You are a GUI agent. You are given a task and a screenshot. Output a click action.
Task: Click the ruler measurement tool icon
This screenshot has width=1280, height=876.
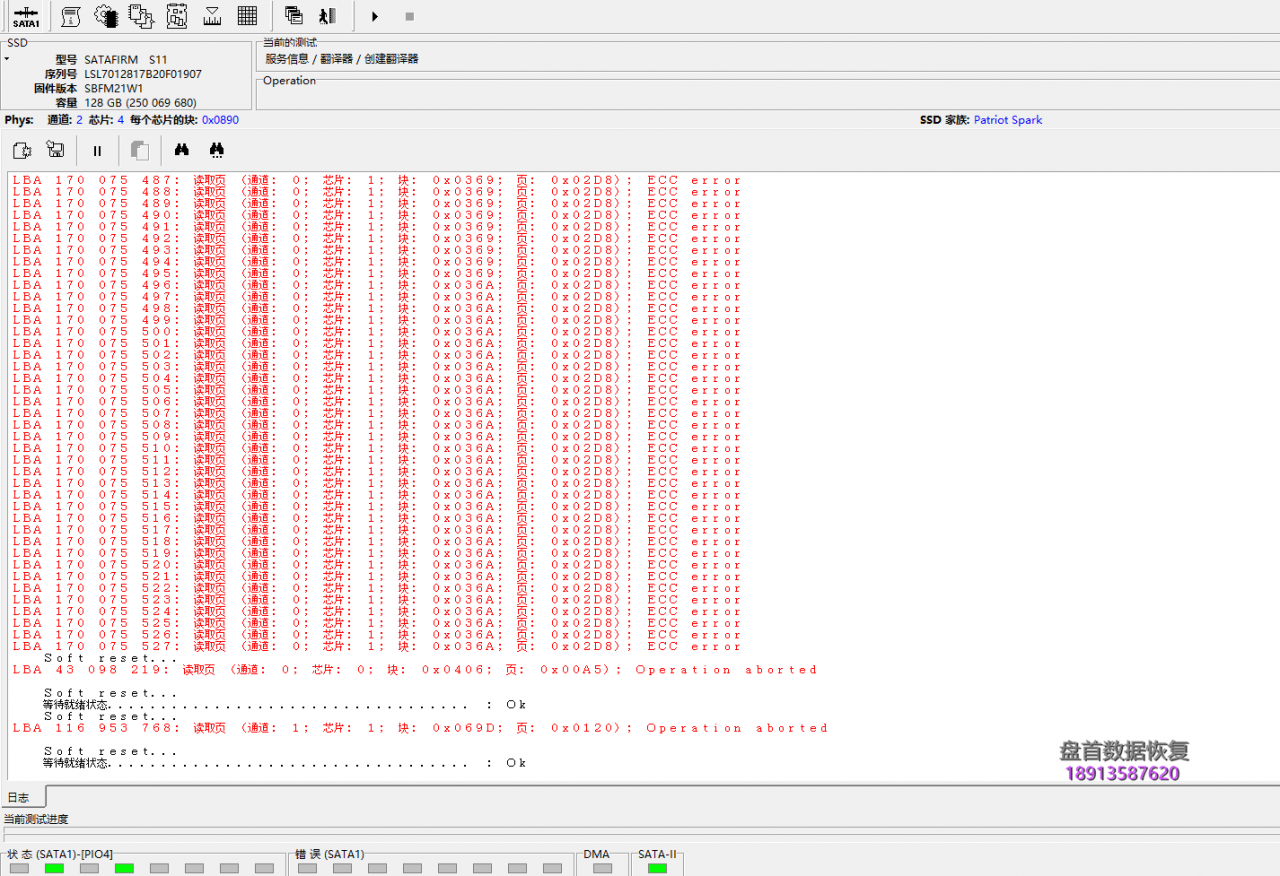(212, 16)
